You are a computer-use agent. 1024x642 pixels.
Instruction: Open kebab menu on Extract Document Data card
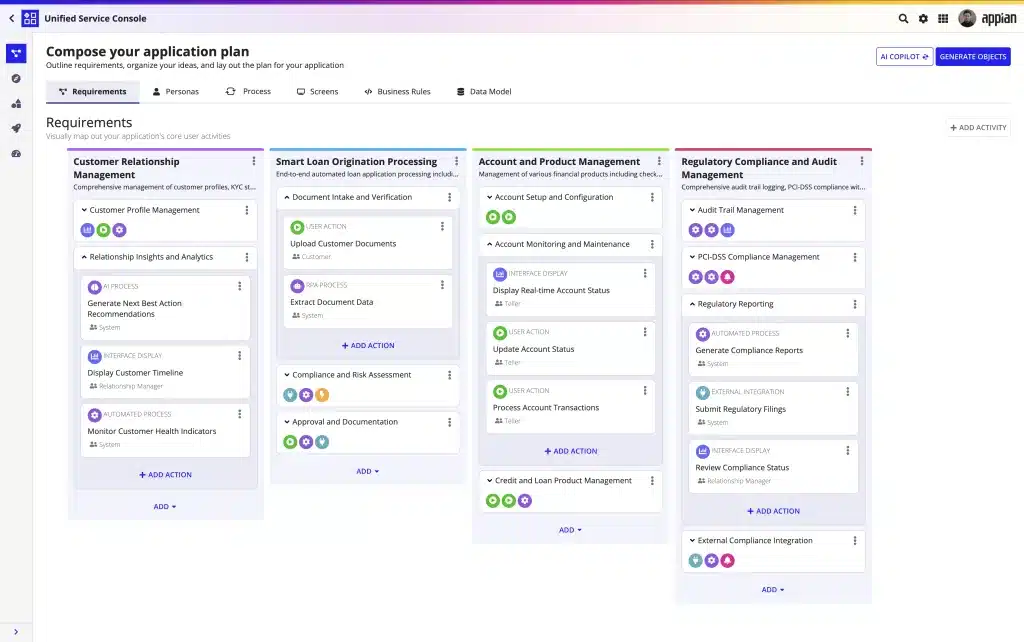442,285
